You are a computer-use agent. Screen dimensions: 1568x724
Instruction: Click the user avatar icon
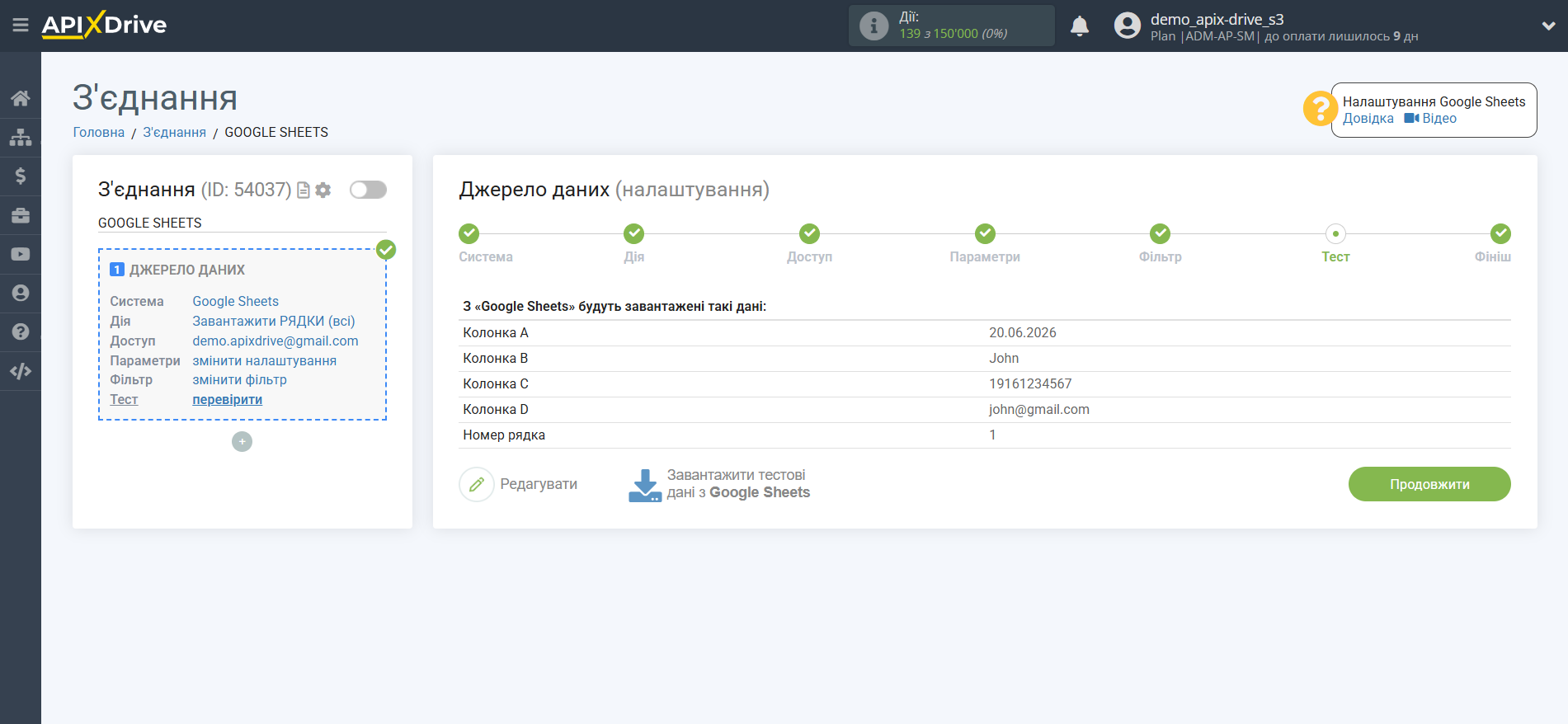click(x=1127, y=26)
